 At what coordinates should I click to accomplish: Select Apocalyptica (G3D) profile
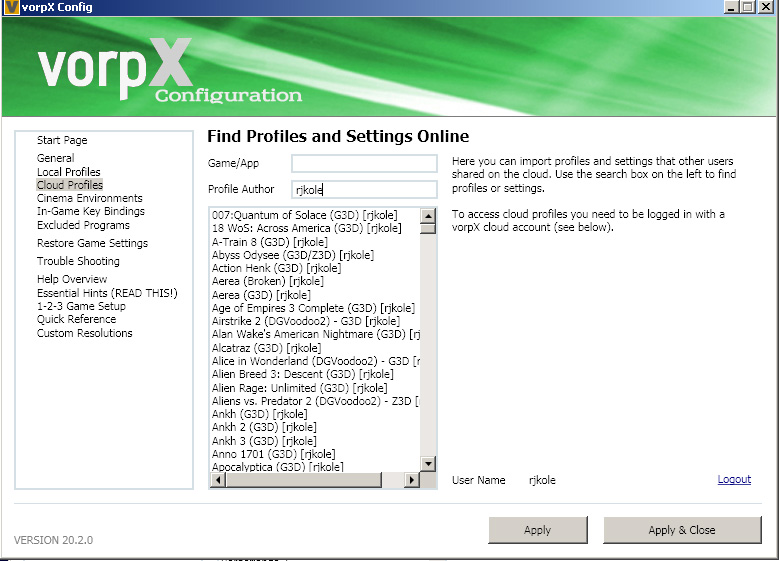[278, 467]
